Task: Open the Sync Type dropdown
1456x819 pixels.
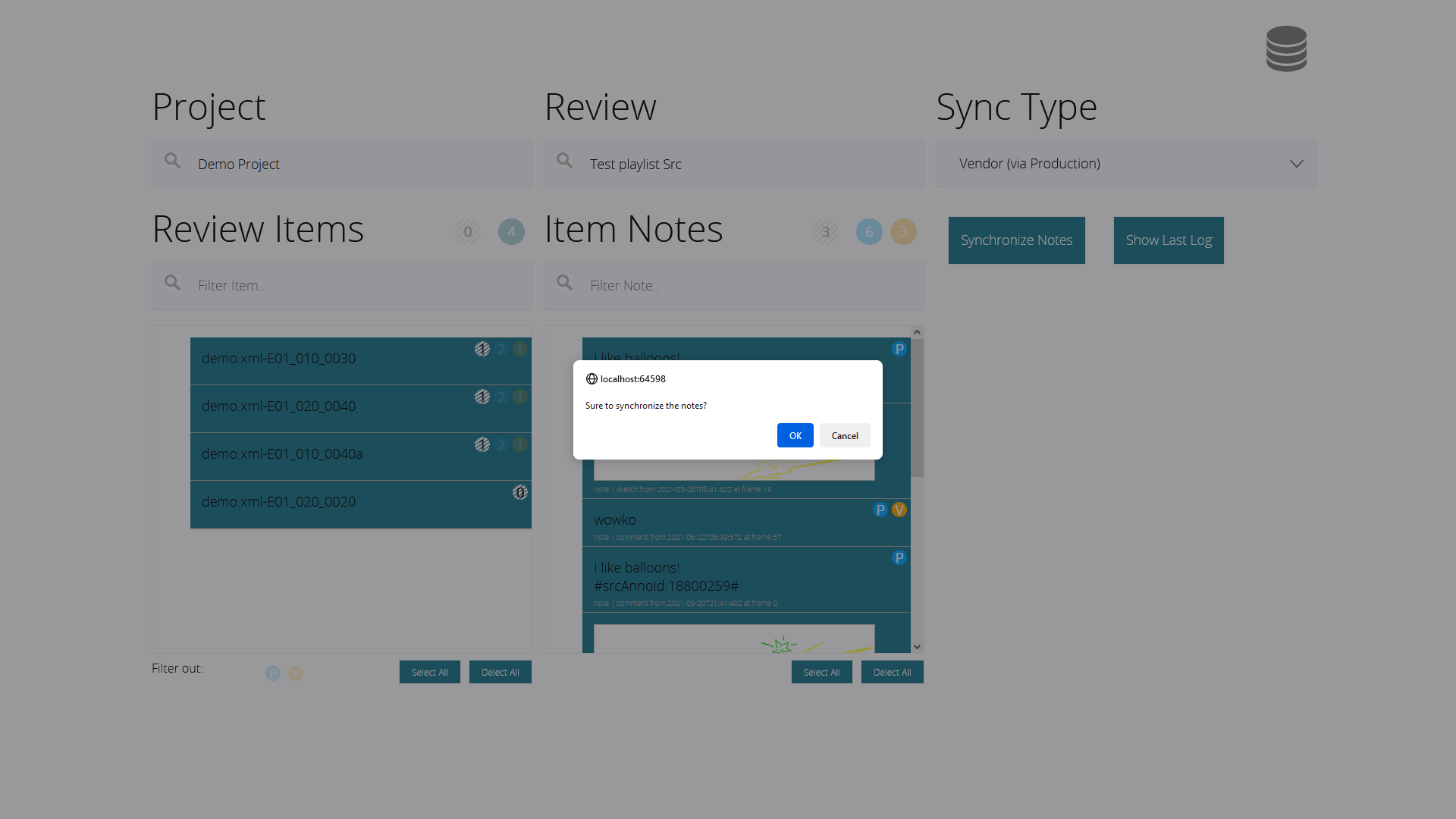Action: point(1125,164)
